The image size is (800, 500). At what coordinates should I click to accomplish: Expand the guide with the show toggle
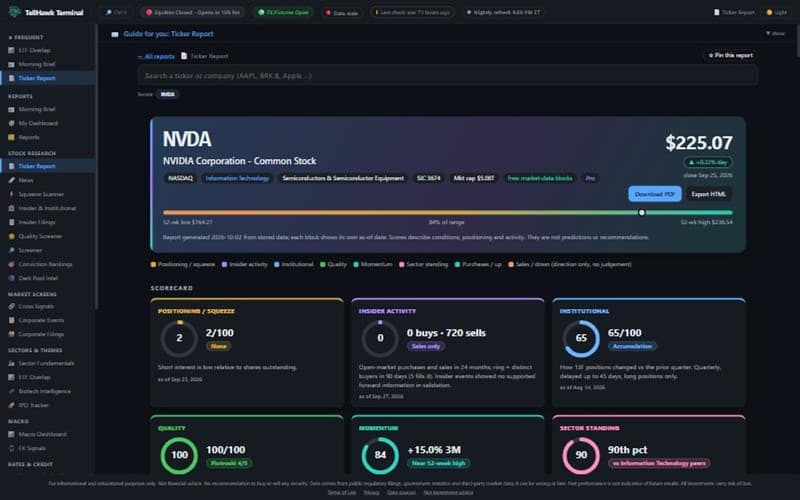(775, 34)
